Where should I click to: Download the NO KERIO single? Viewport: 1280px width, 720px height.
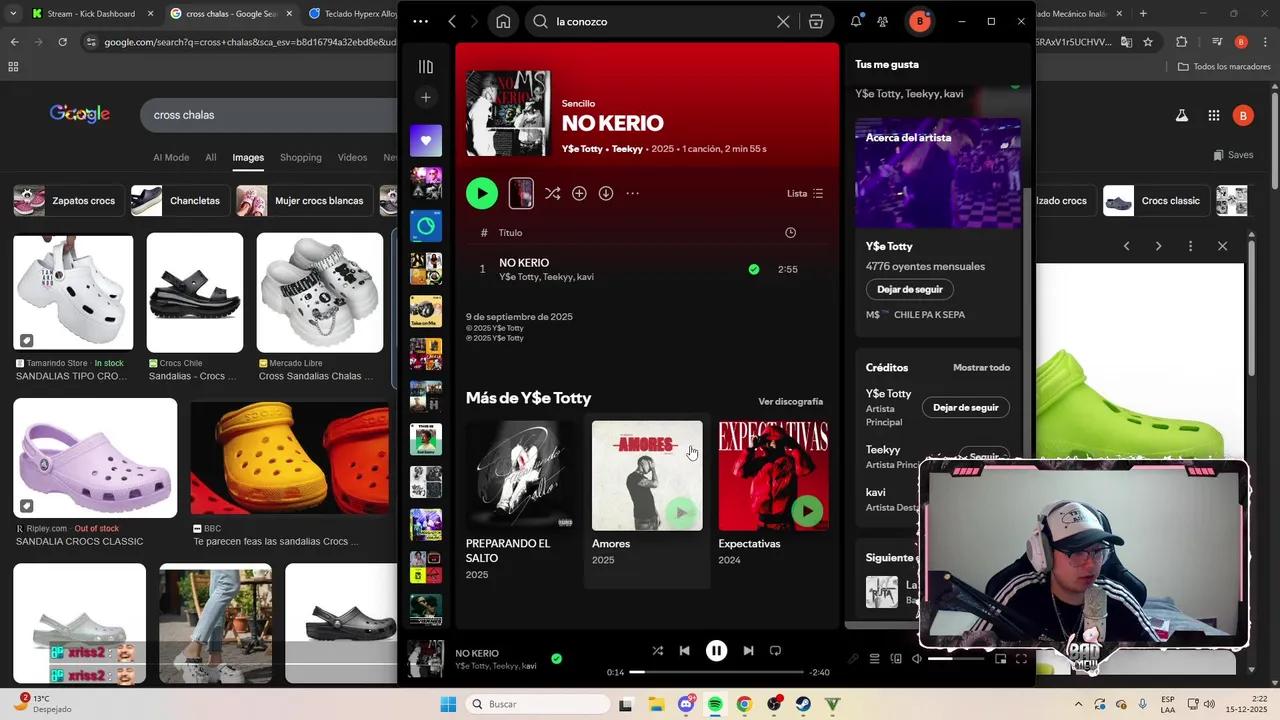click(x=606, y=193)
